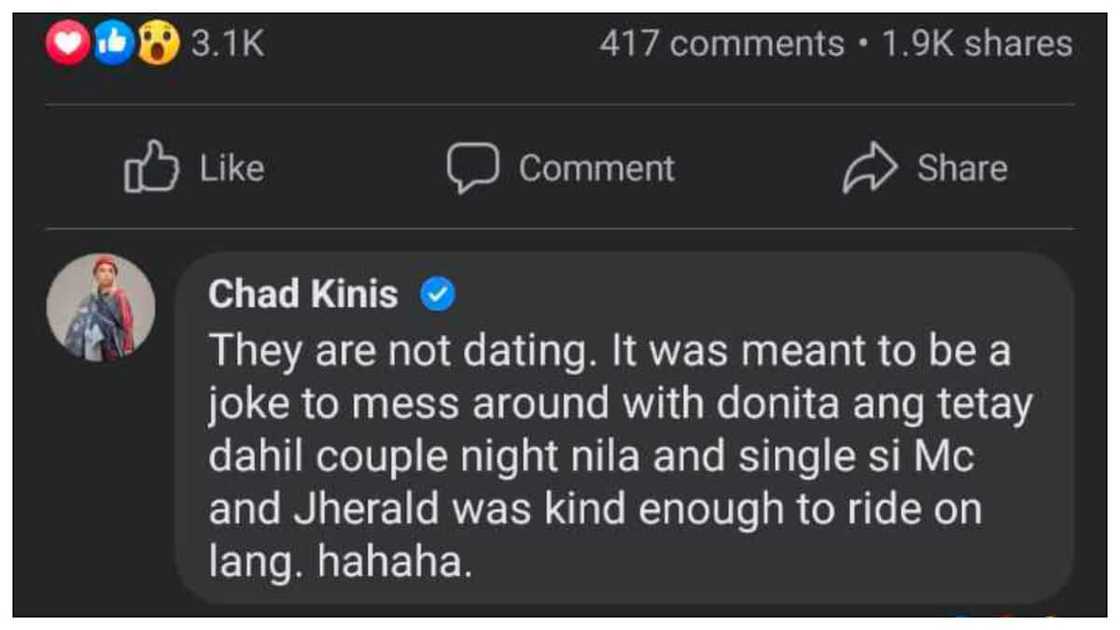Open the 3.1K reactions list
The width and height of the screenshot is (1120, 630).
pyautogui.click(x=227, y=44)
